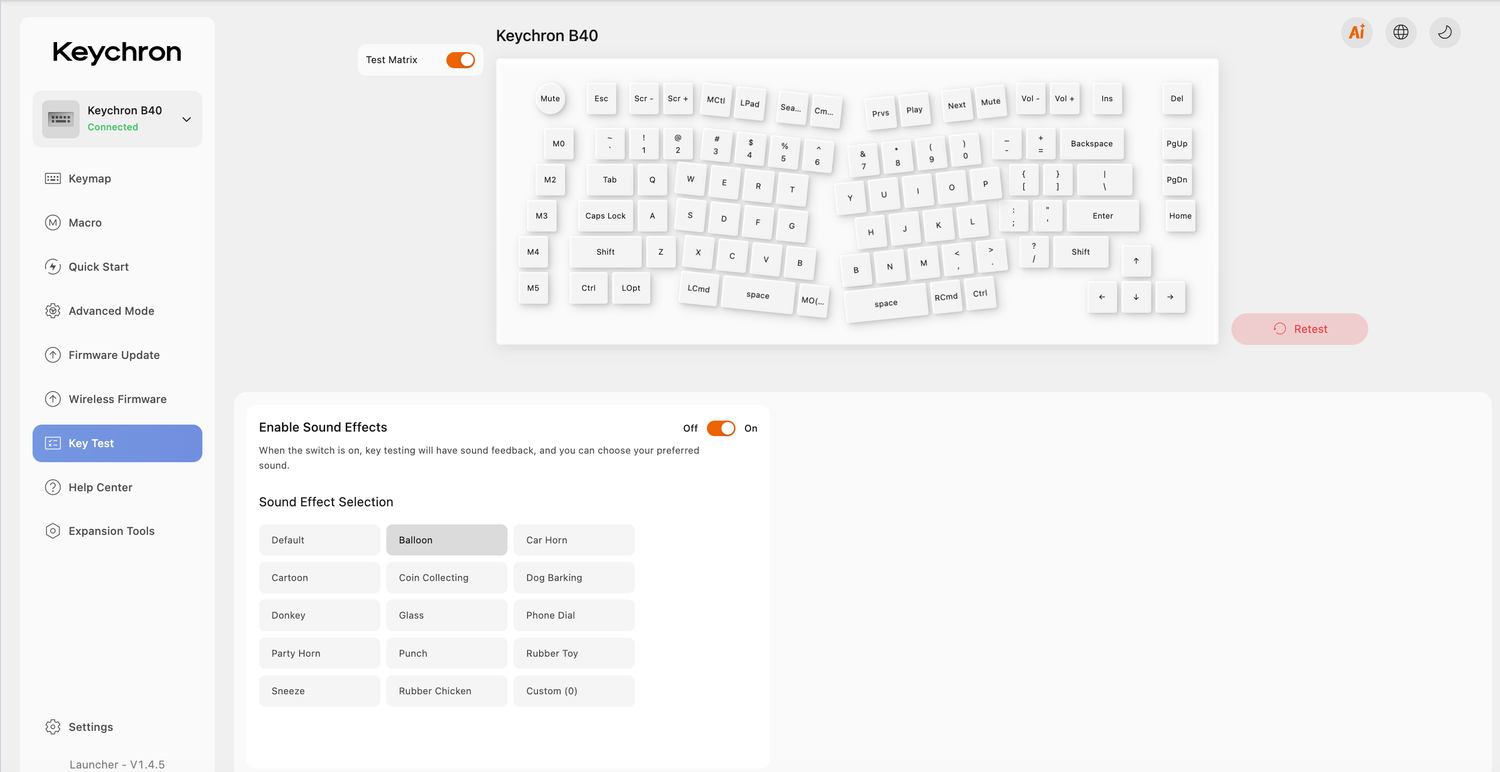Viewport: 1500px width, 772px height.
Task: Click the Esc key on the keyboard
Action: (601, 99)
